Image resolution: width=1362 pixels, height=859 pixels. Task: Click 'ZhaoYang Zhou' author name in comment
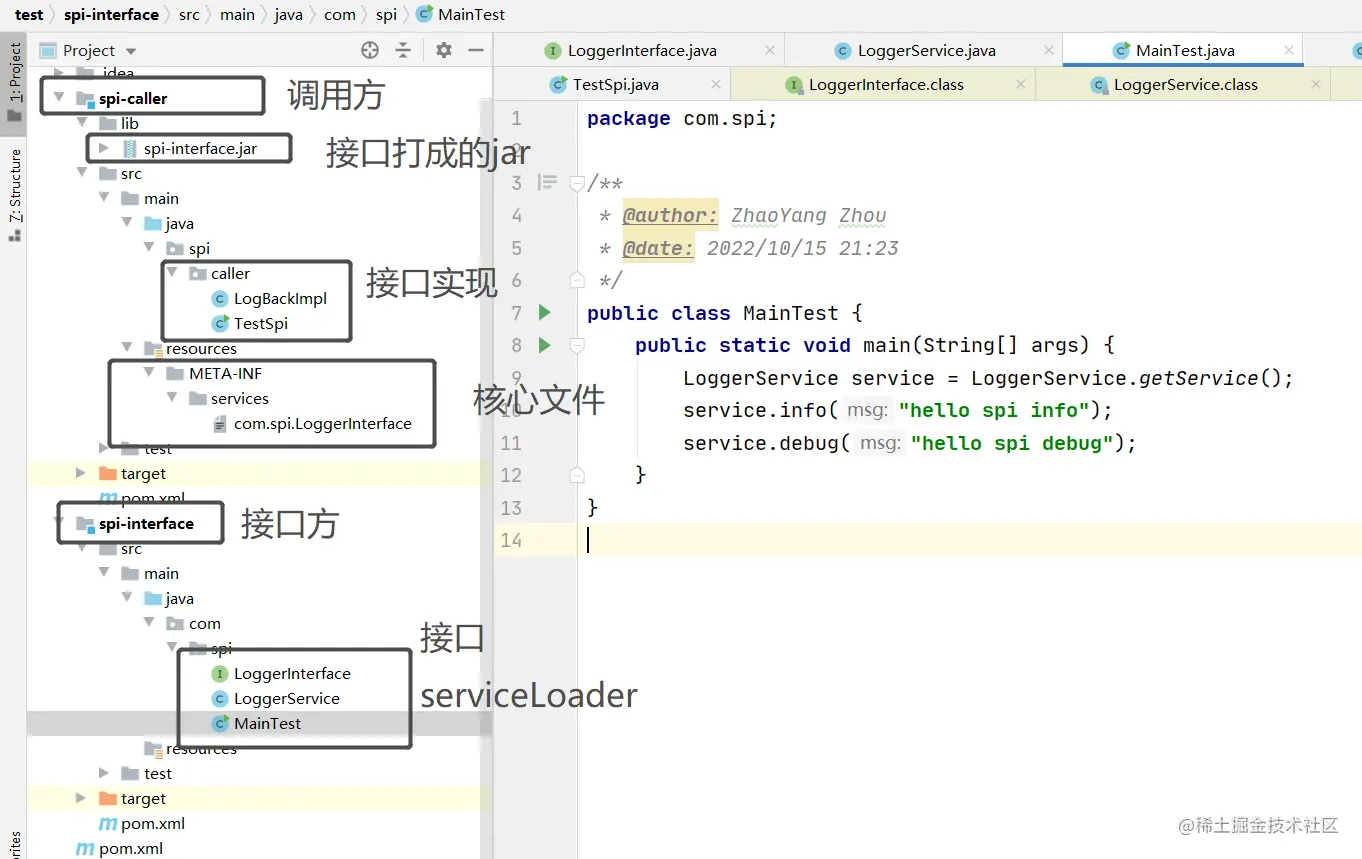pos(809,215)
